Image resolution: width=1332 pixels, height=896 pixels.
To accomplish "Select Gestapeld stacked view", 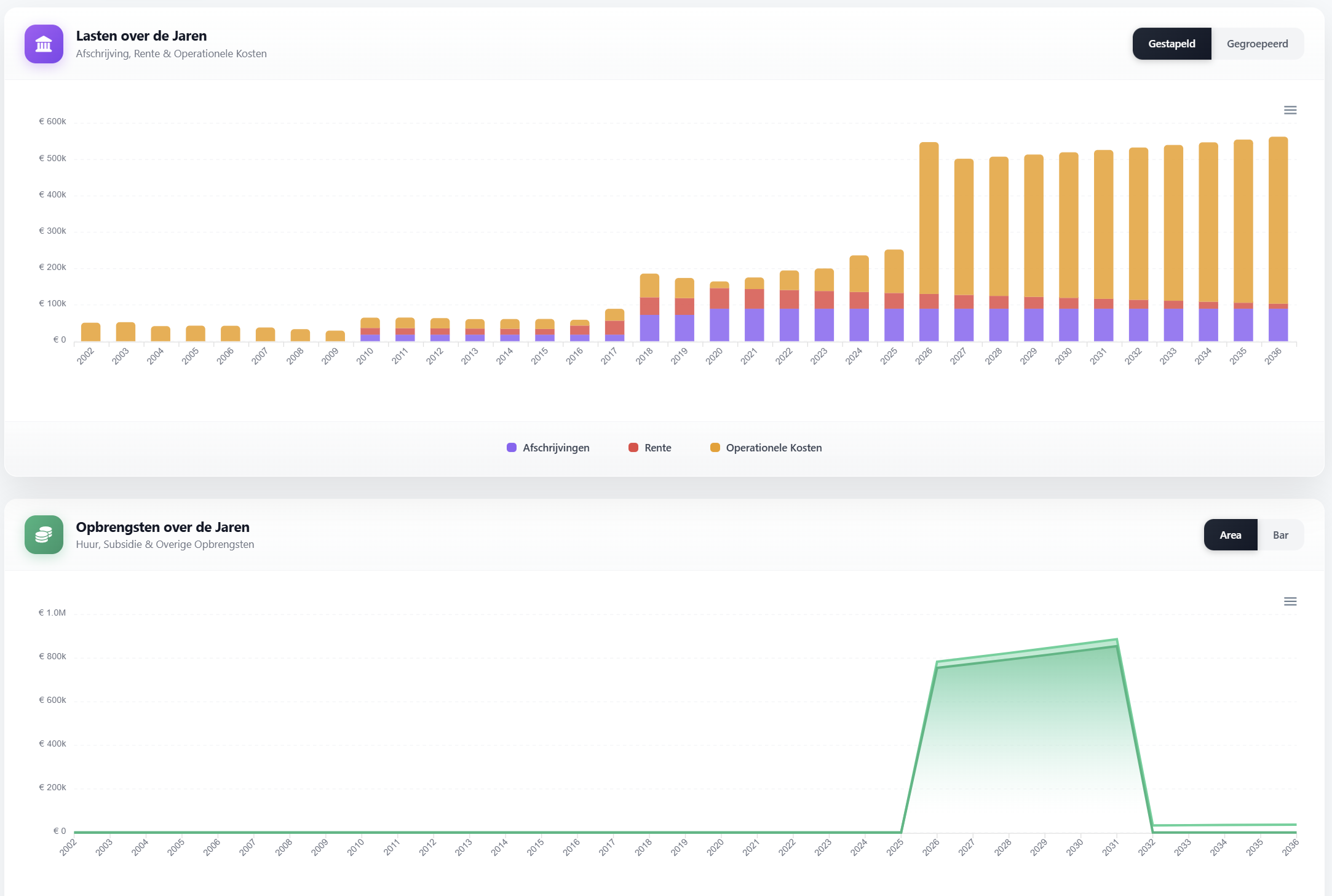I will pyautogui.click(x=1171, y=44).
